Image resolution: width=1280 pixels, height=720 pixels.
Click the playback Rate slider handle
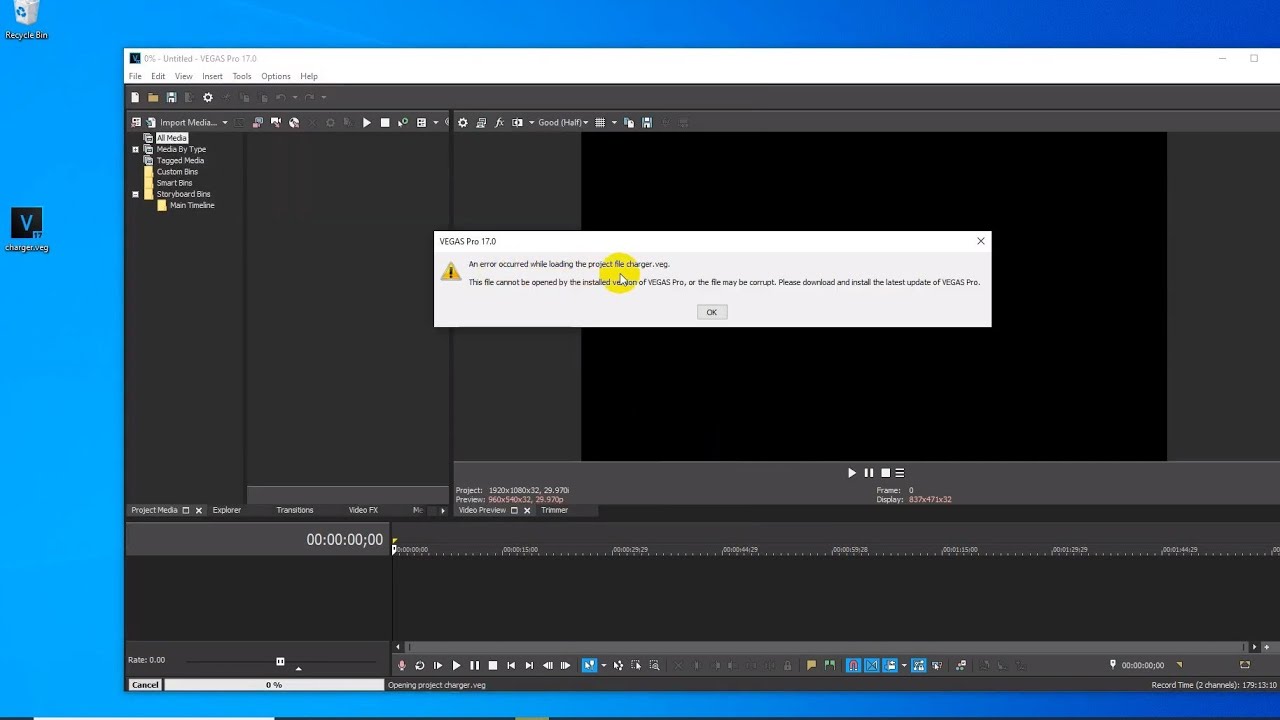click(x=280, y=661)
